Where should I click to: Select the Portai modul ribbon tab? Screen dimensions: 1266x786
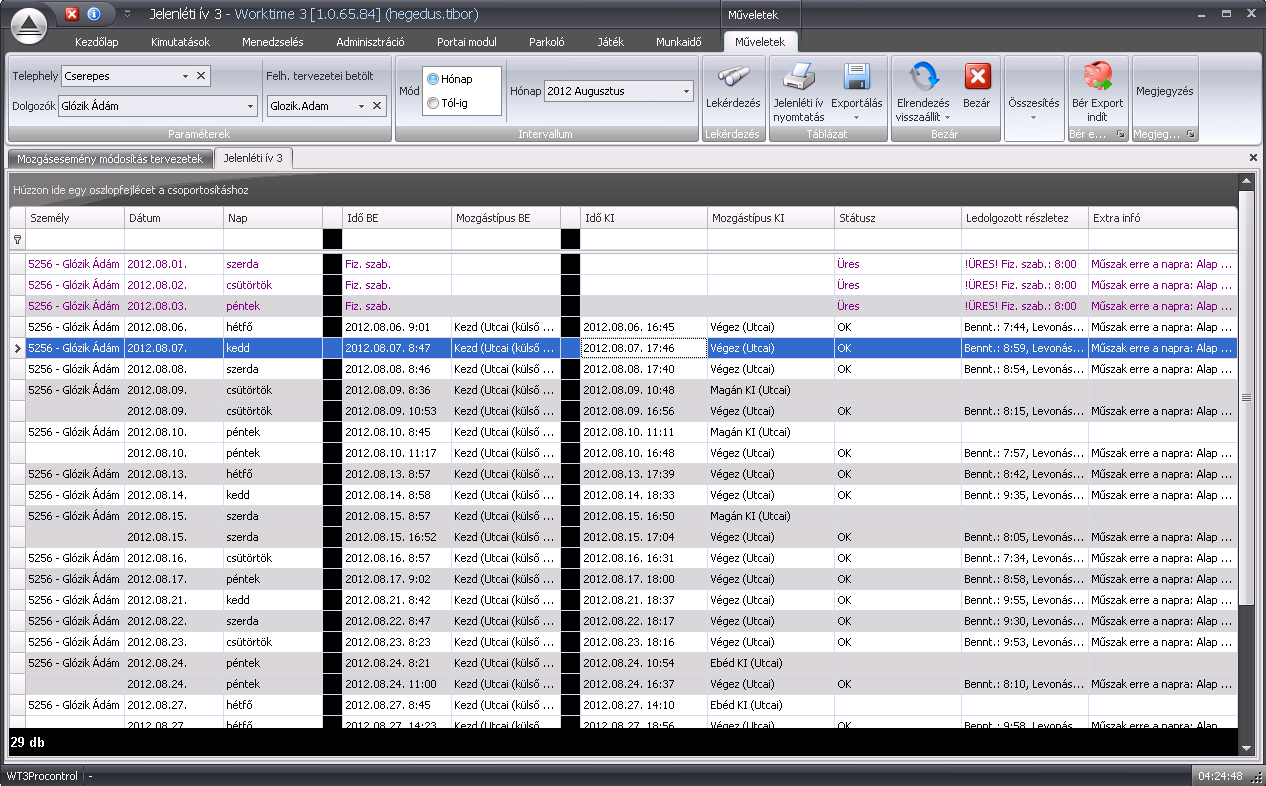(x=466, y=42)
